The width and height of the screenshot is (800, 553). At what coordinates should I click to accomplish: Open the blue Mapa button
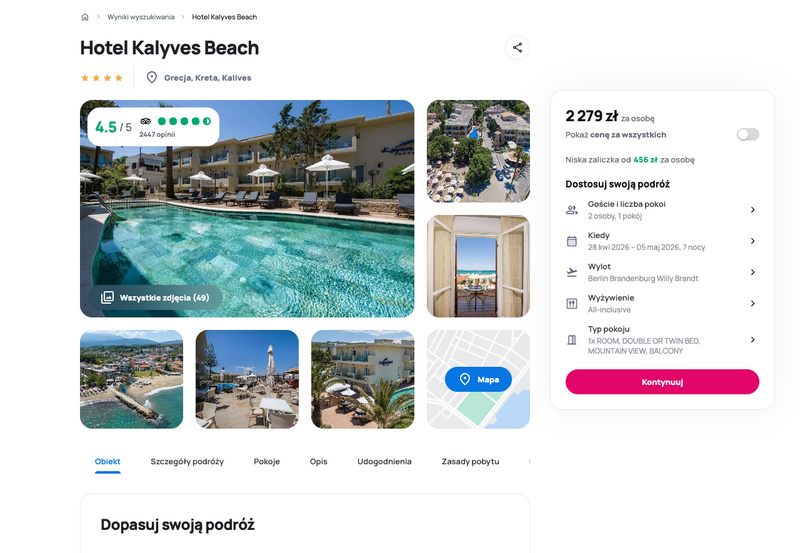click(478, 380)
